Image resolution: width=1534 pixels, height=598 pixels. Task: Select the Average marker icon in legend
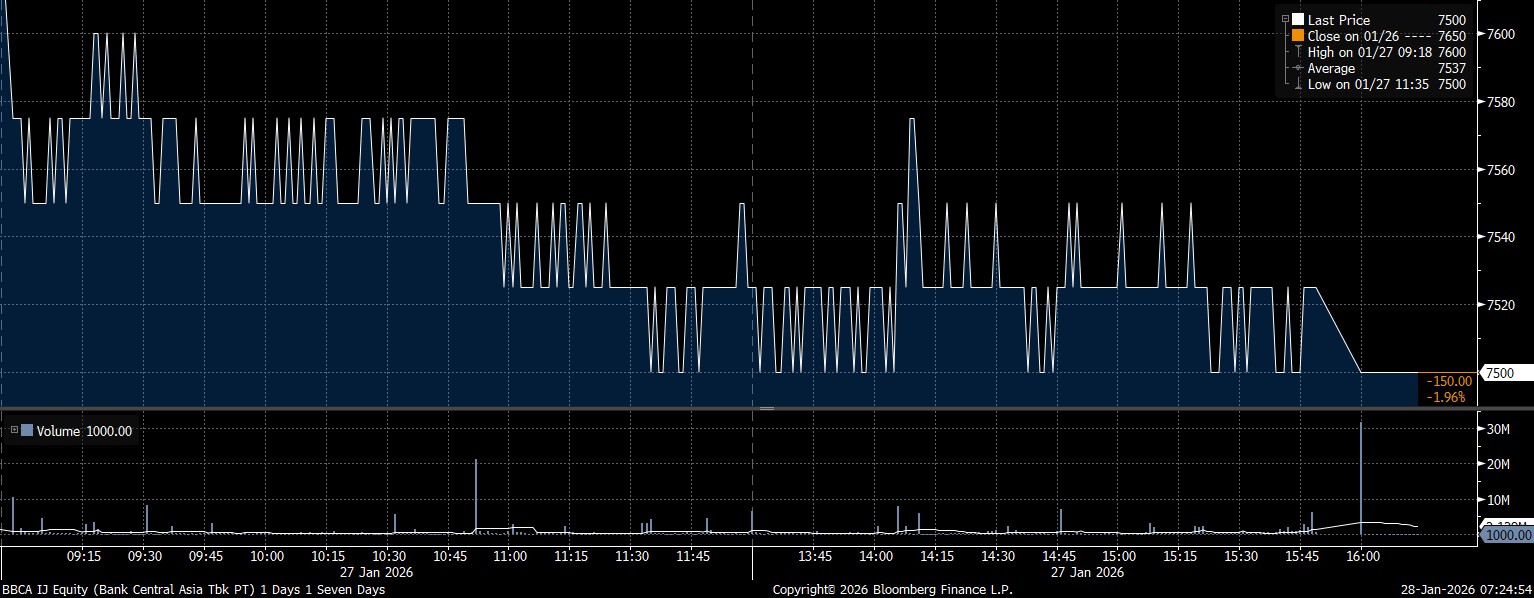[1298, 68]
